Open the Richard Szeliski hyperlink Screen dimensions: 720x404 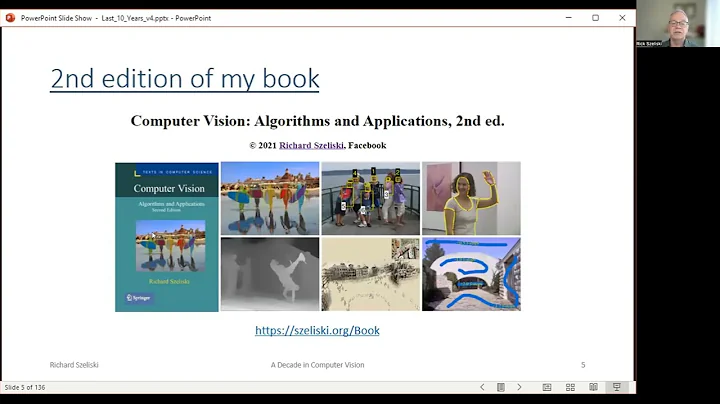point(311,146)
